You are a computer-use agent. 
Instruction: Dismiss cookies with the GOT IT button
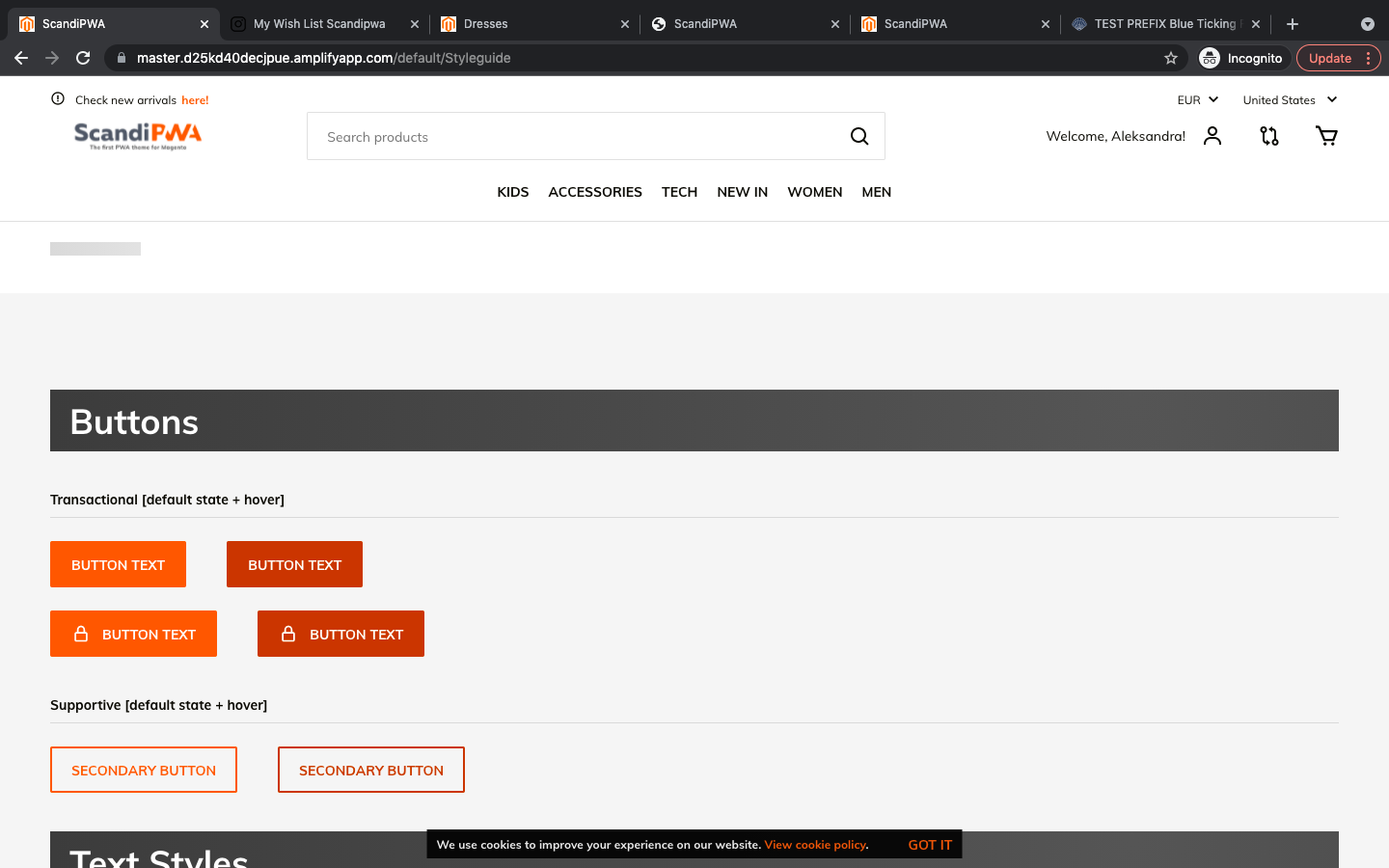click(929, 844)
